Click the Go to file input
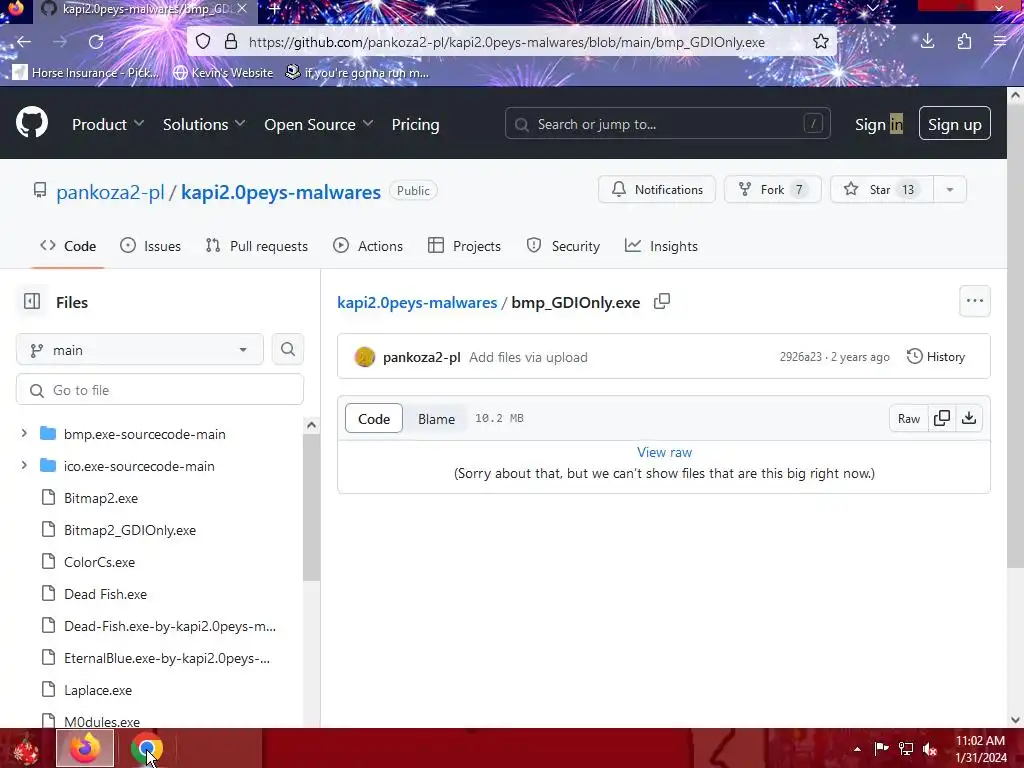 160,390
